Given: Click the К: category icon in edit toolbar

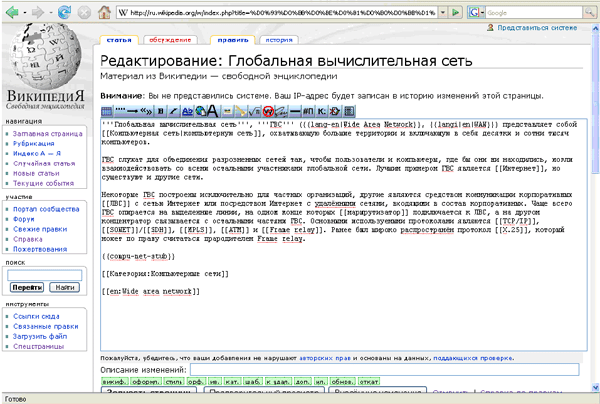Looking at the screenshot, I should [321, 111].
